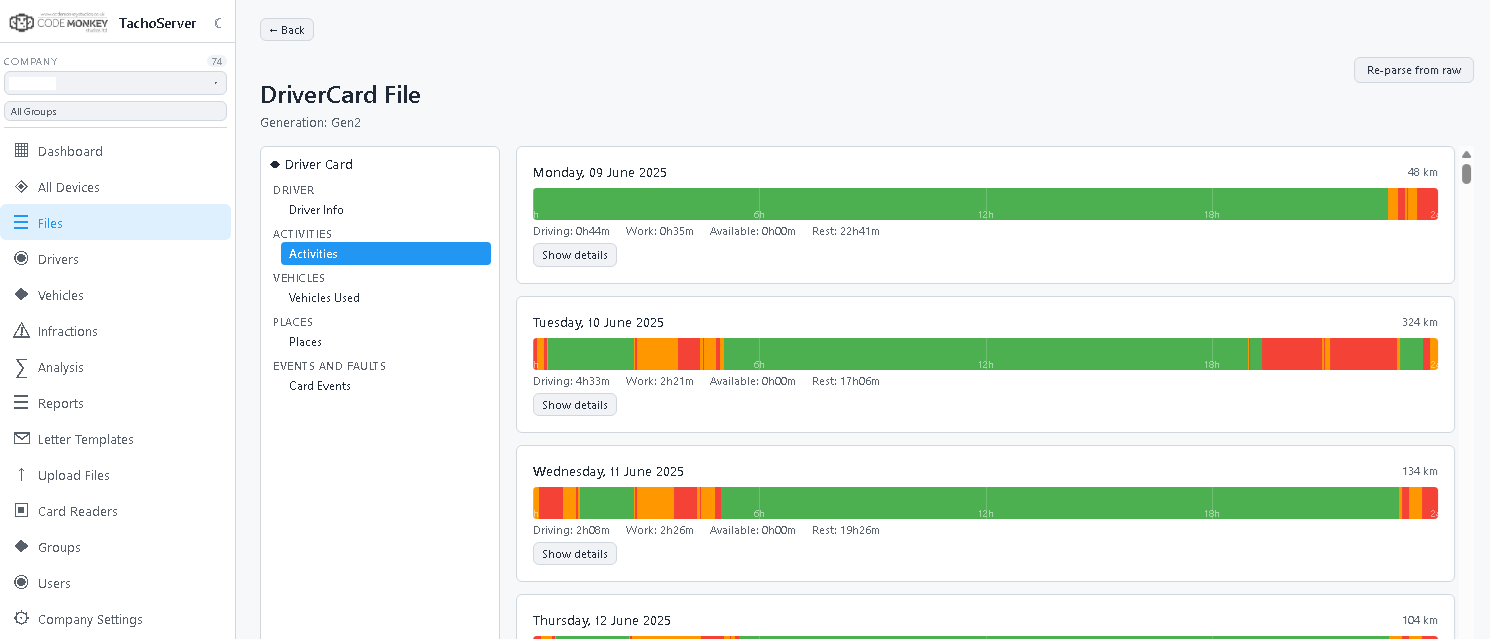Open Letter Templates envelope icon
Screen dimensions: 1490x640
[21, 439]
